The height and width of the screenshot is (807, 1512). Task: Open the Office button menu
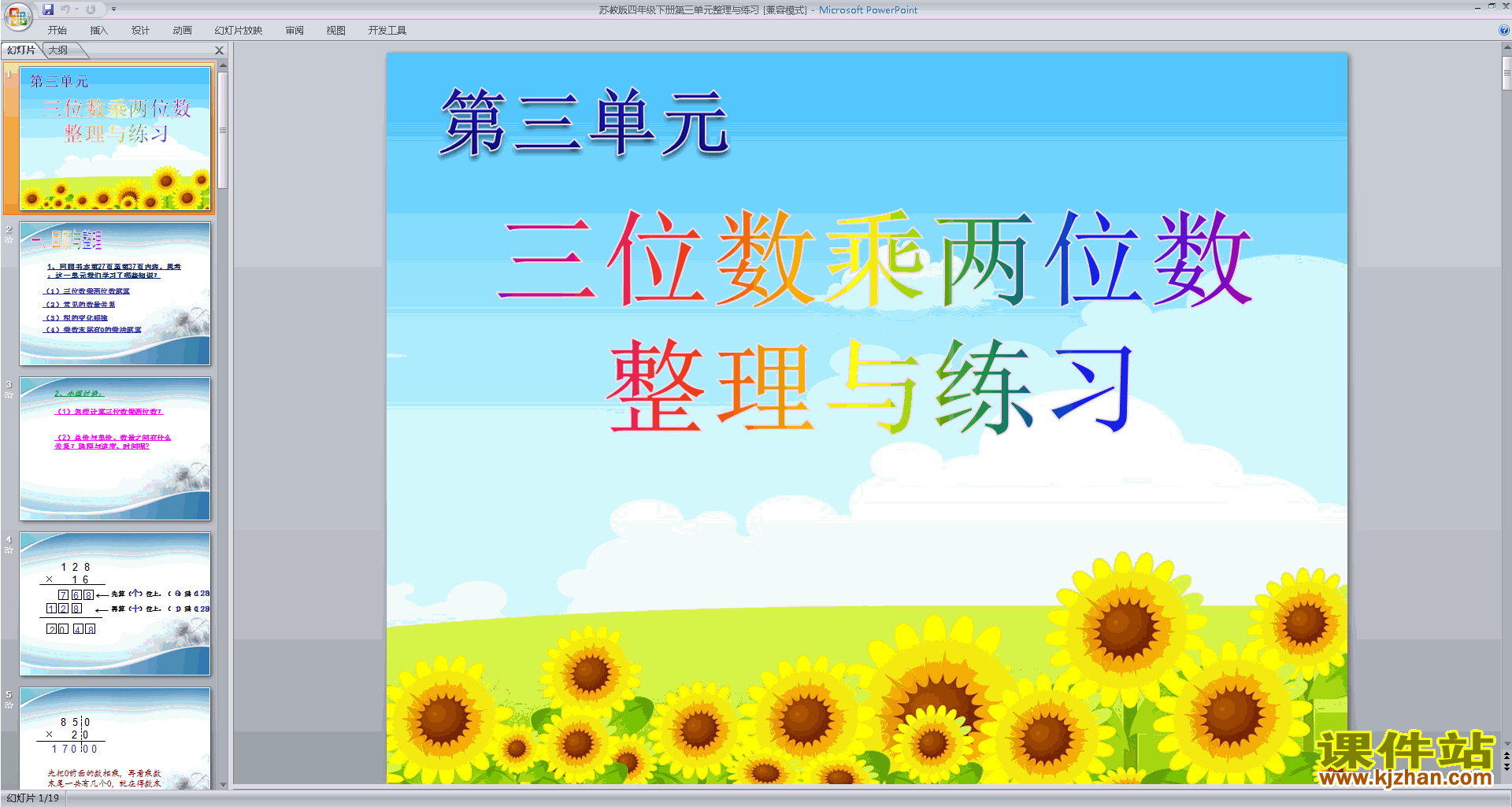point(17,16)
